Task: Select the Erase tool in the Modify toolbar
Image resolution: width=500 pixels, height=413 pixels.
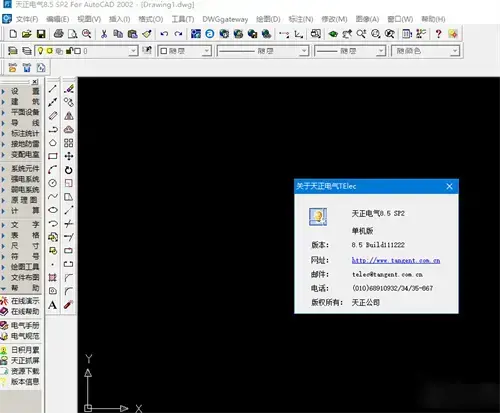Action: tap(69, 89)
